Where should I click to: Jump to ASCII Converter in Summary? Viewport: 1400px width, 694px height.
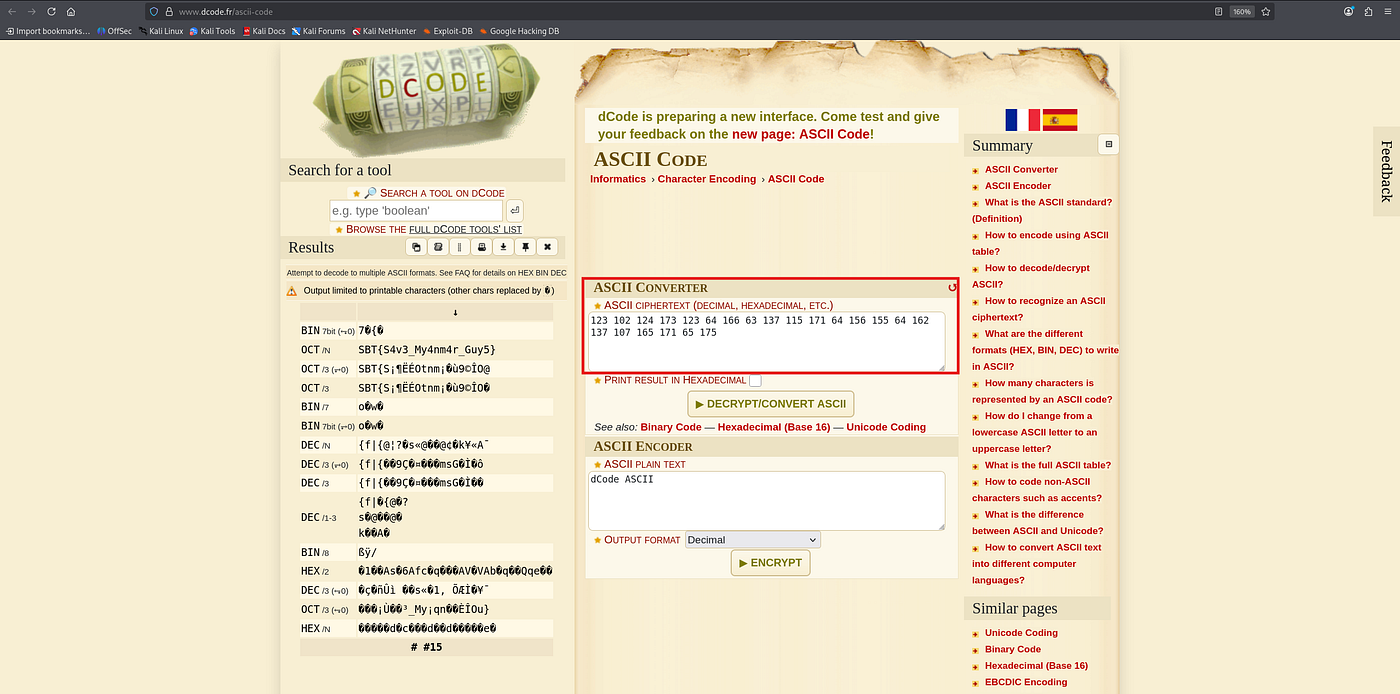(x=1021, y=169)
